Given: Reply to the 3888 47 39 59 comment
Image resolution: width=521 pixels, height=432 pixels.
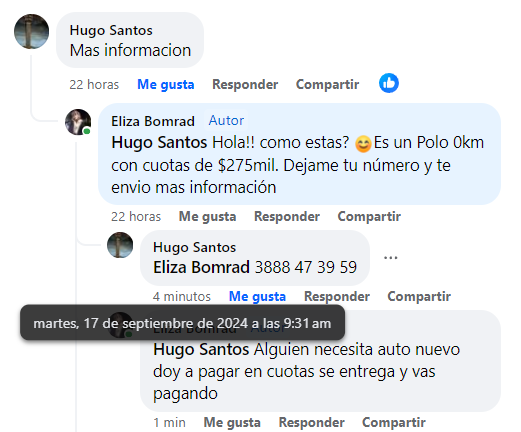Looking at the screenshot, I should (337, 296).
